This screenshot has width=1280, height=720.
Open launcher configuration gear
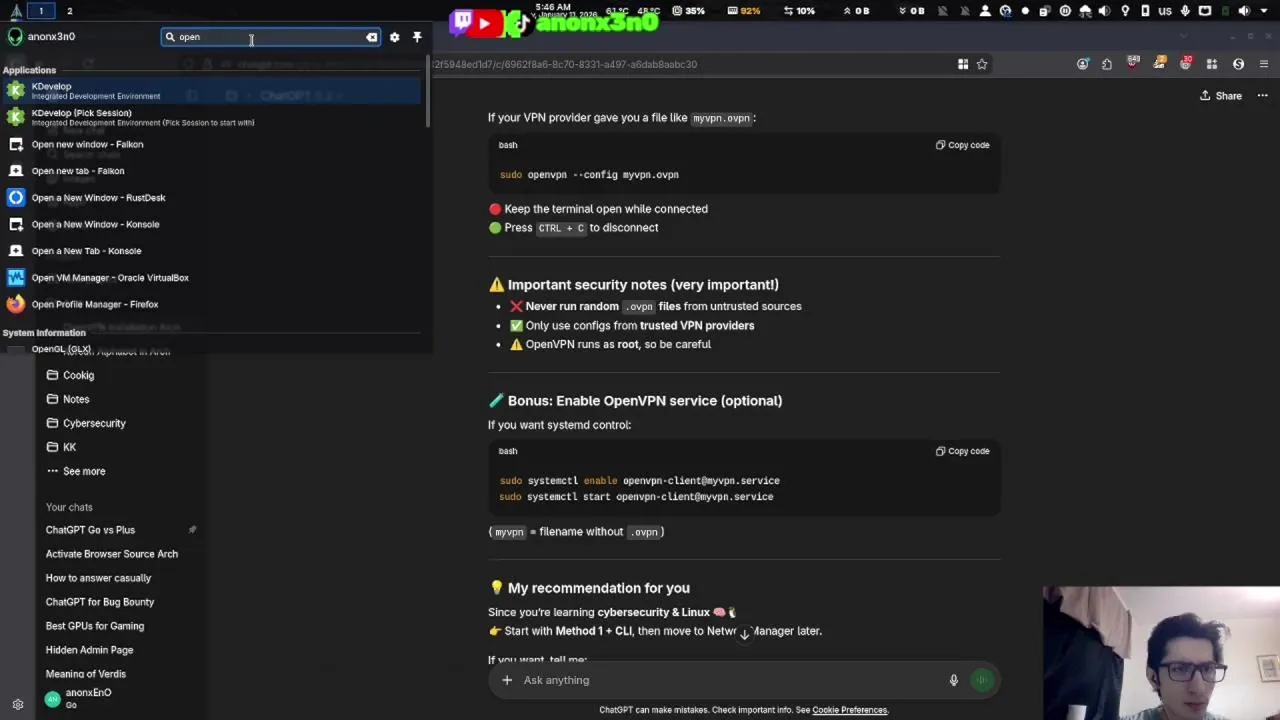394,37
